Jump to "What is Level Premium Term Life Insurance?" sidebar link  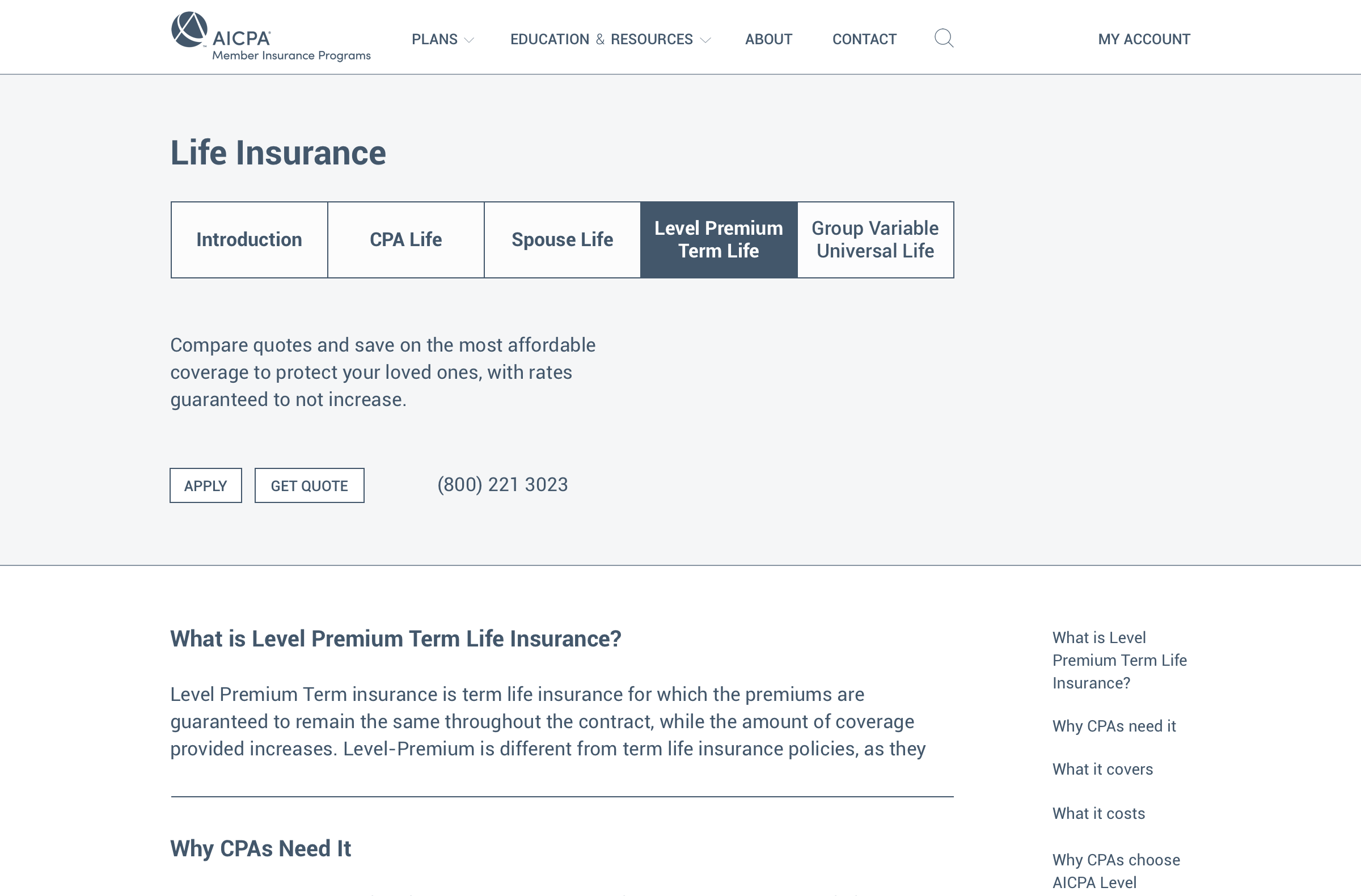[1118, 660]
